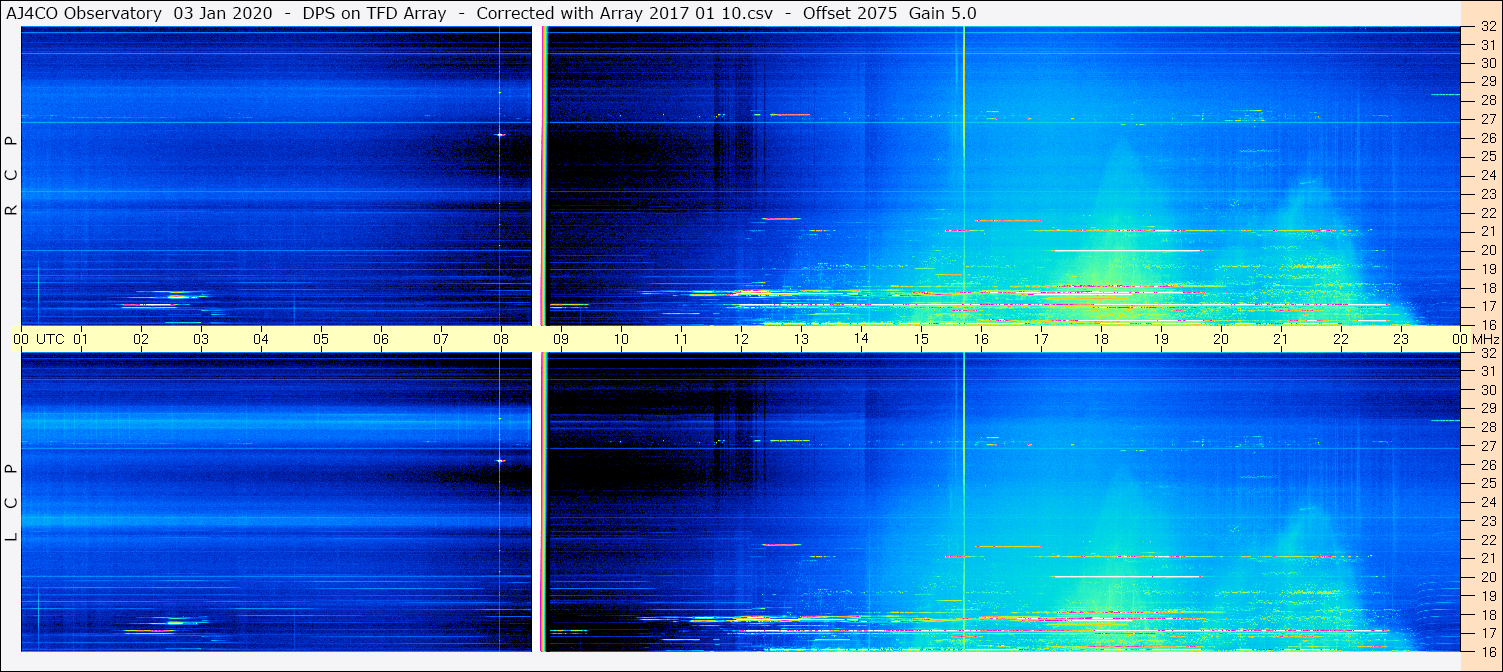Click the 17 MHz label of LCP panel
Viewport: 1503px width, 672px height.
1488,633
